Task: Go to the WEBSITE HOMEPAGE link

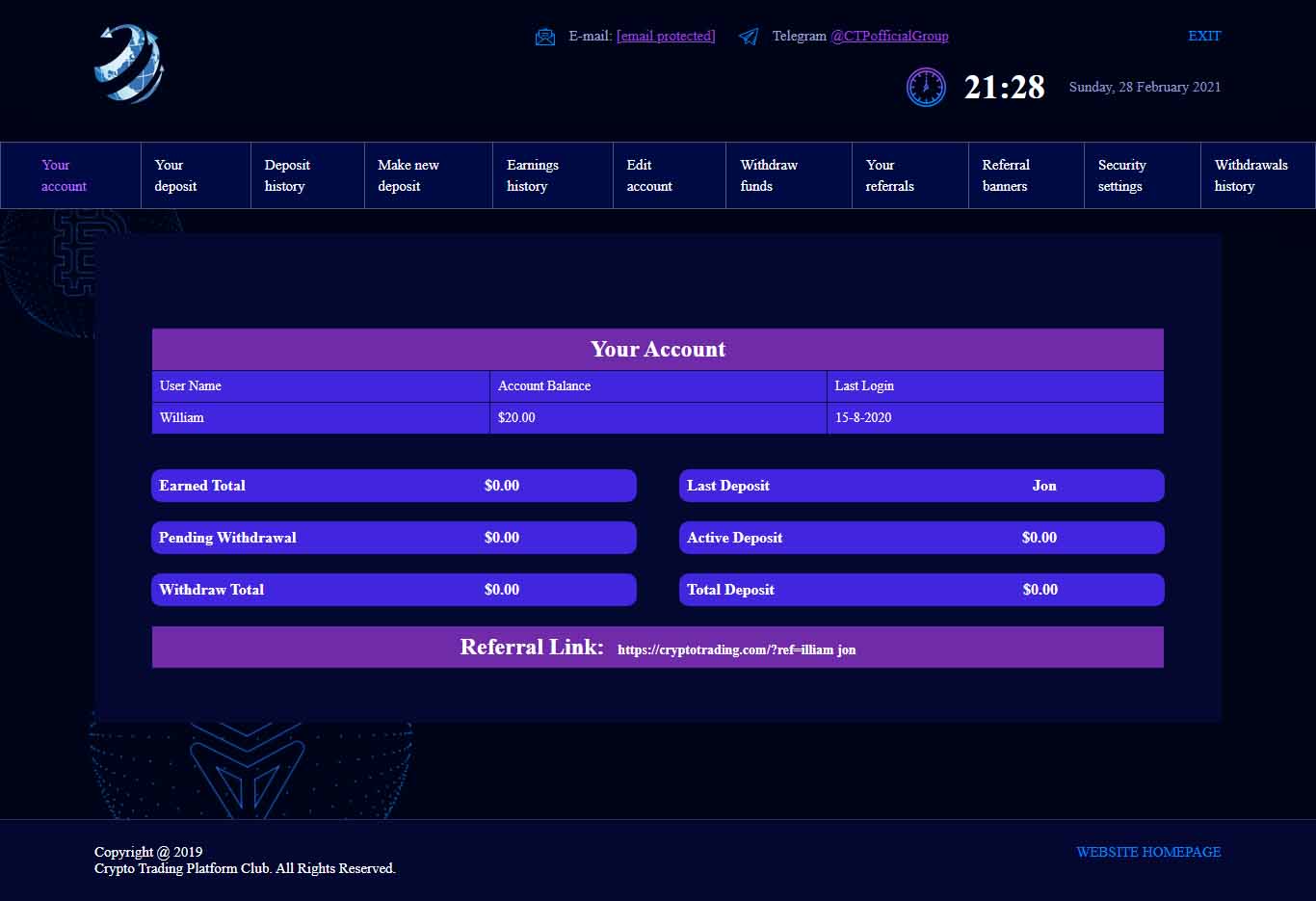Action: pyautogui.click(x=1148, y=852)
